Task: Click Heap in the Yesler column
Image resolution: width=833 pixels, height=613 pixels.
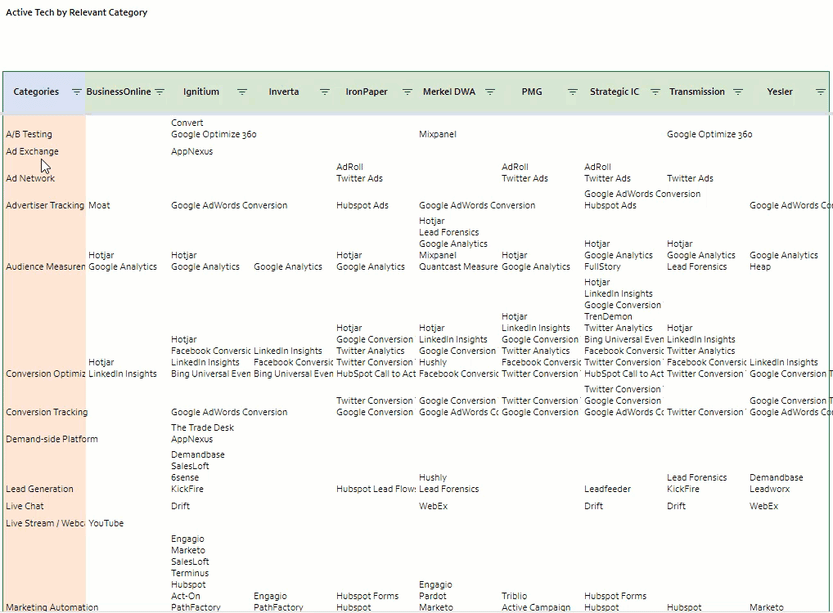Action: [760, 267]
